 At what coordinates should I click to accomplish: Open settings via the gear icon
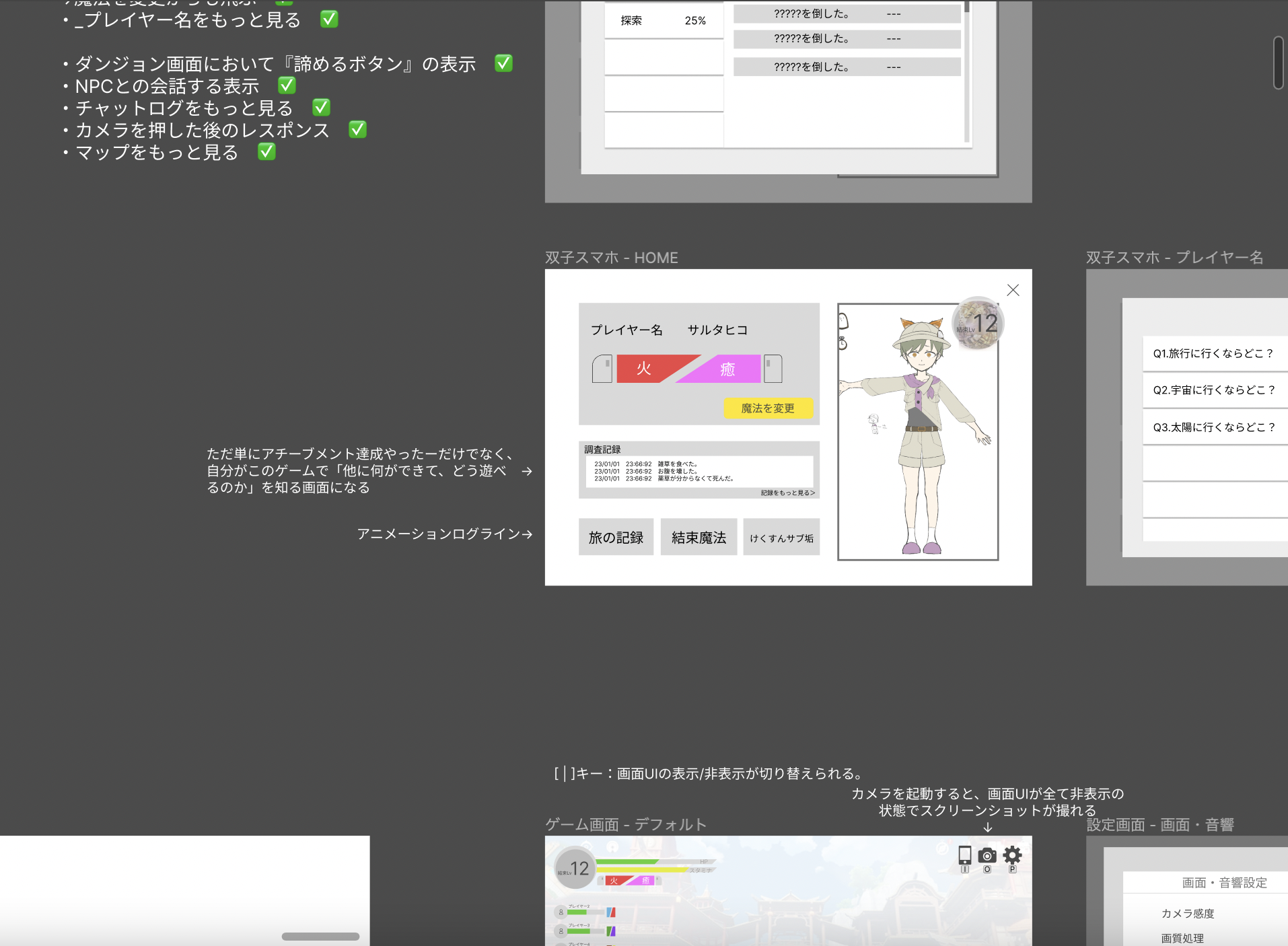[1012, 855]
